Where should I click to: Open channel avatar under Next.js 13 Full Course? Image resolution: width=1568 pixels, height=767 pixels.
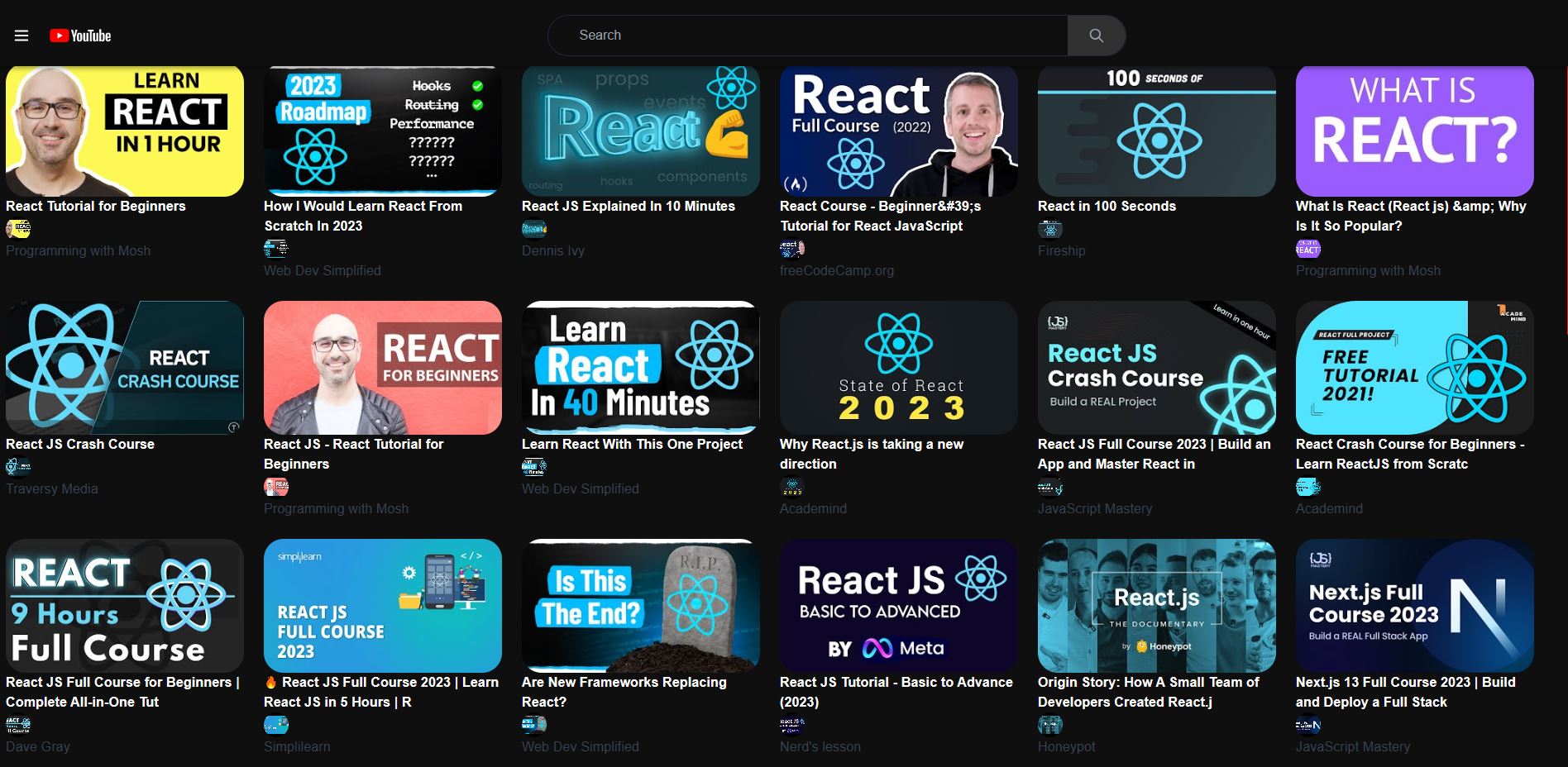(x=1308, y=725)
